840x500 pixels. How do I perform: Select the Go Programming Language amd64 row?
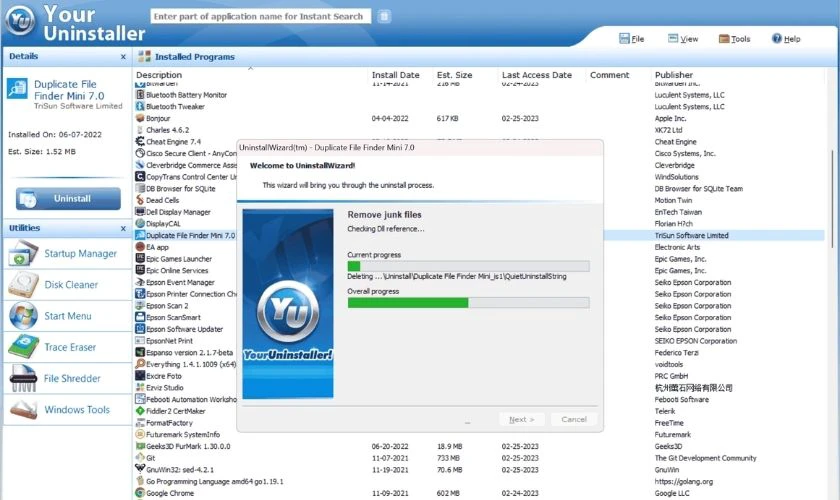[479, 482]
